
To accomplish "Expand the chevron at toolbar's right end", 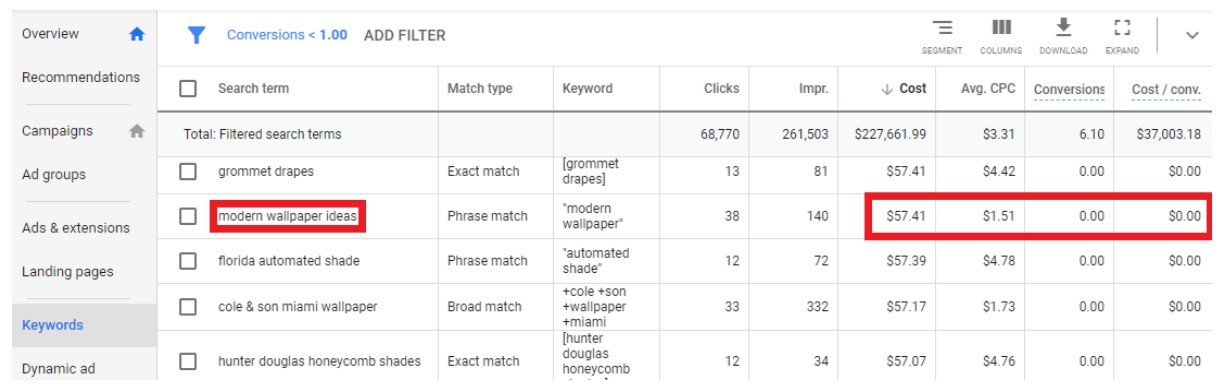I will 1192,35.
